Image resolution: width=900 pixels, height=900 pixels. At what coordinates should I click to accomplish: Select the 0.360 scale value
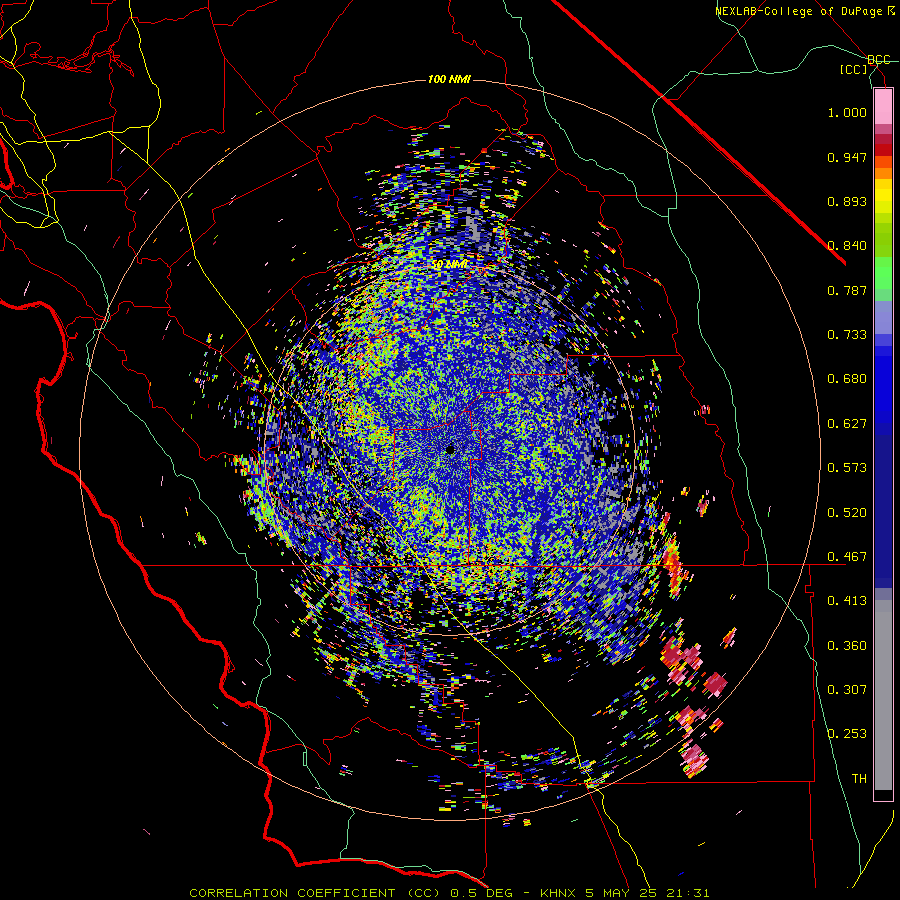(847, 646)
